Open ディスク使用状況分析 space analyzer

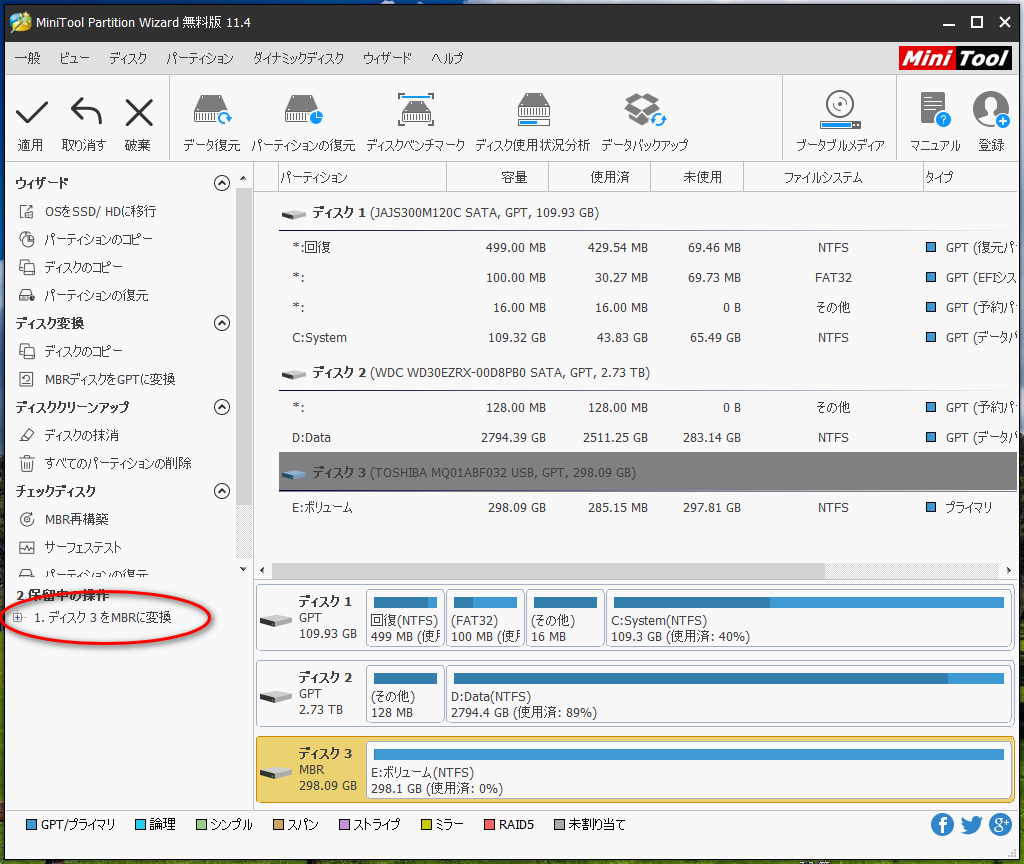click(532, 112)
